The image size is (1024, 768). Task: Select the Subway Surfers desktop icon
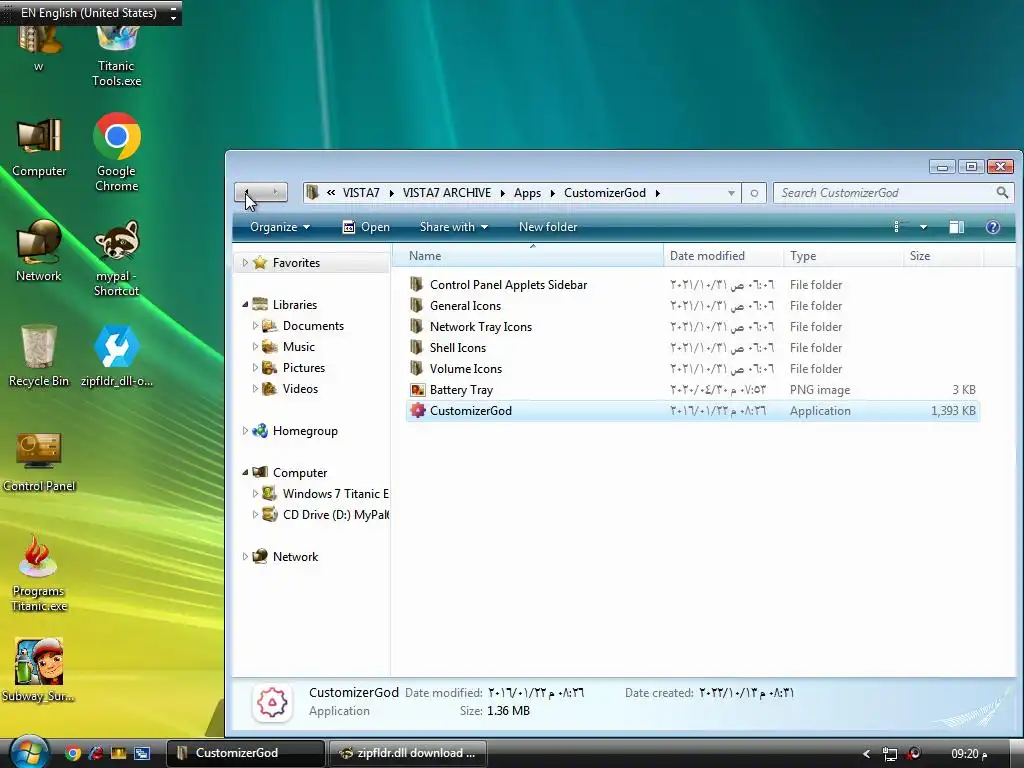pyautogui.click(x=39, y=670)
